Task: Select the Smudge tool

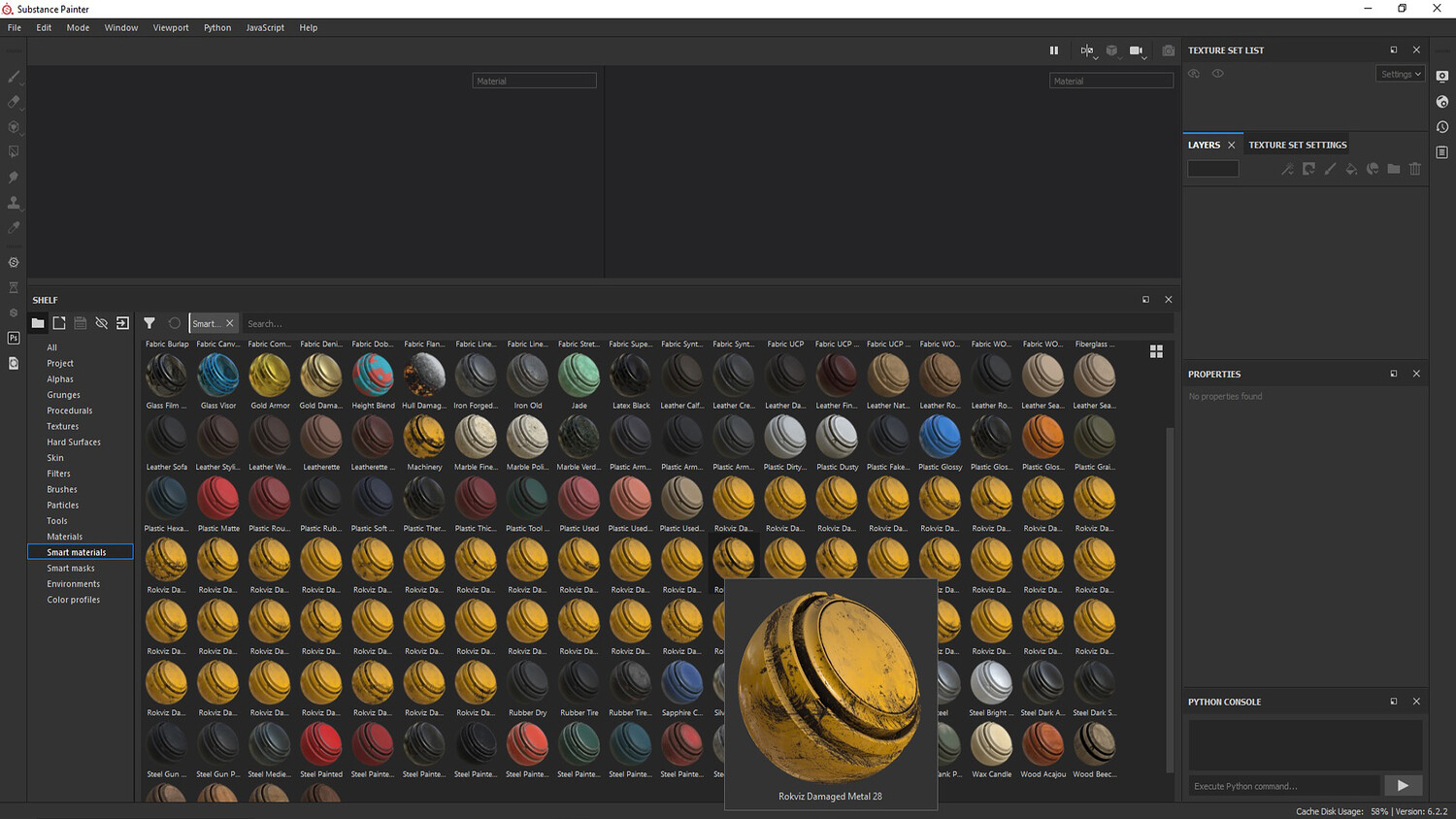Action: [x=14, y=178]
